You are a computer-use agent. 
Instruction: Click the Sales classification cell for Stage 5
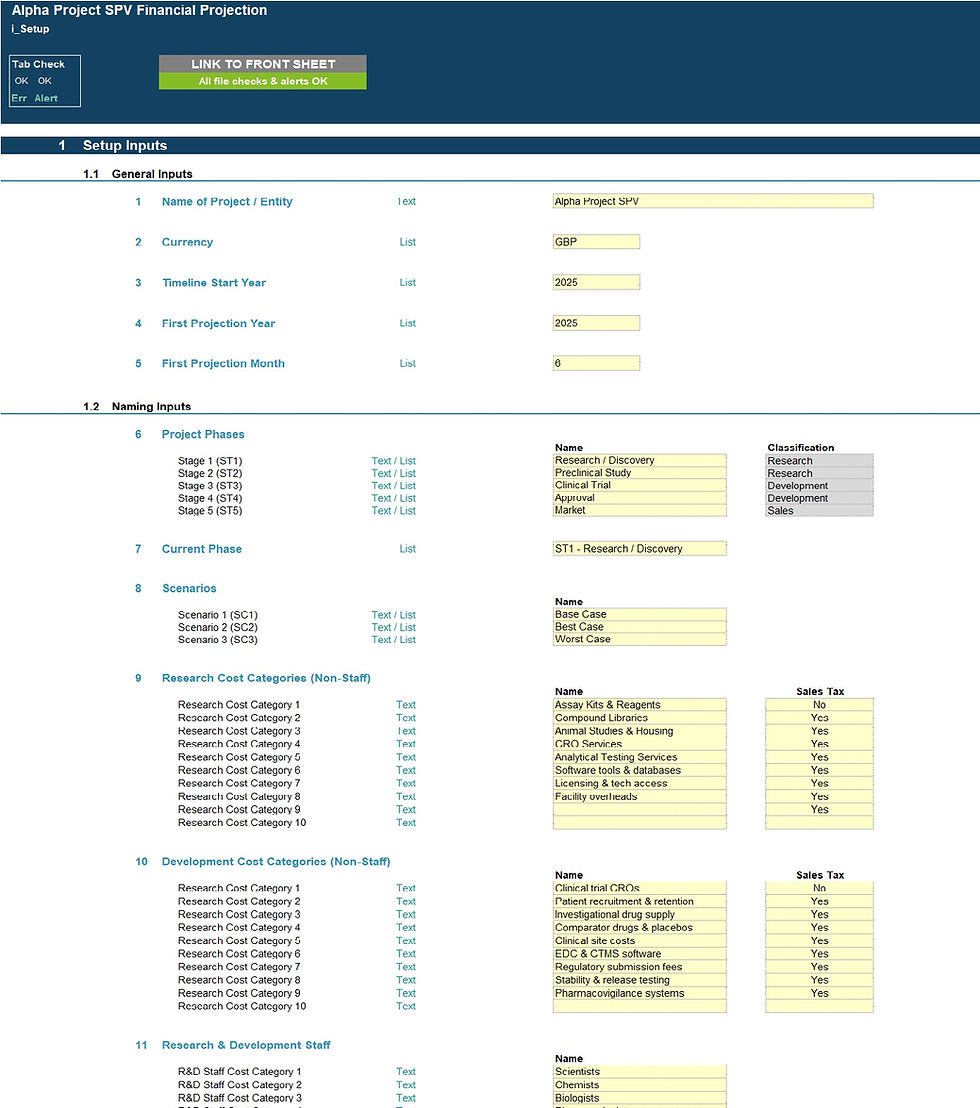click(819, 510)
